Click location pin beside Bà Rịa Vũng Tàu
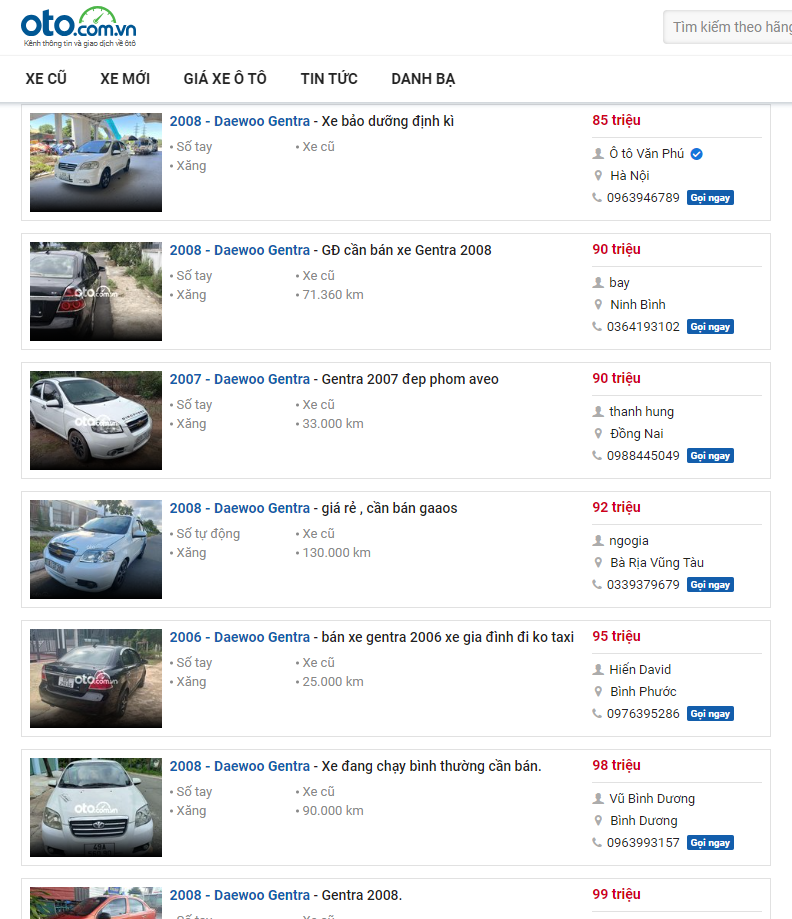This screenshot has width=792, height=919. [598, 562]
